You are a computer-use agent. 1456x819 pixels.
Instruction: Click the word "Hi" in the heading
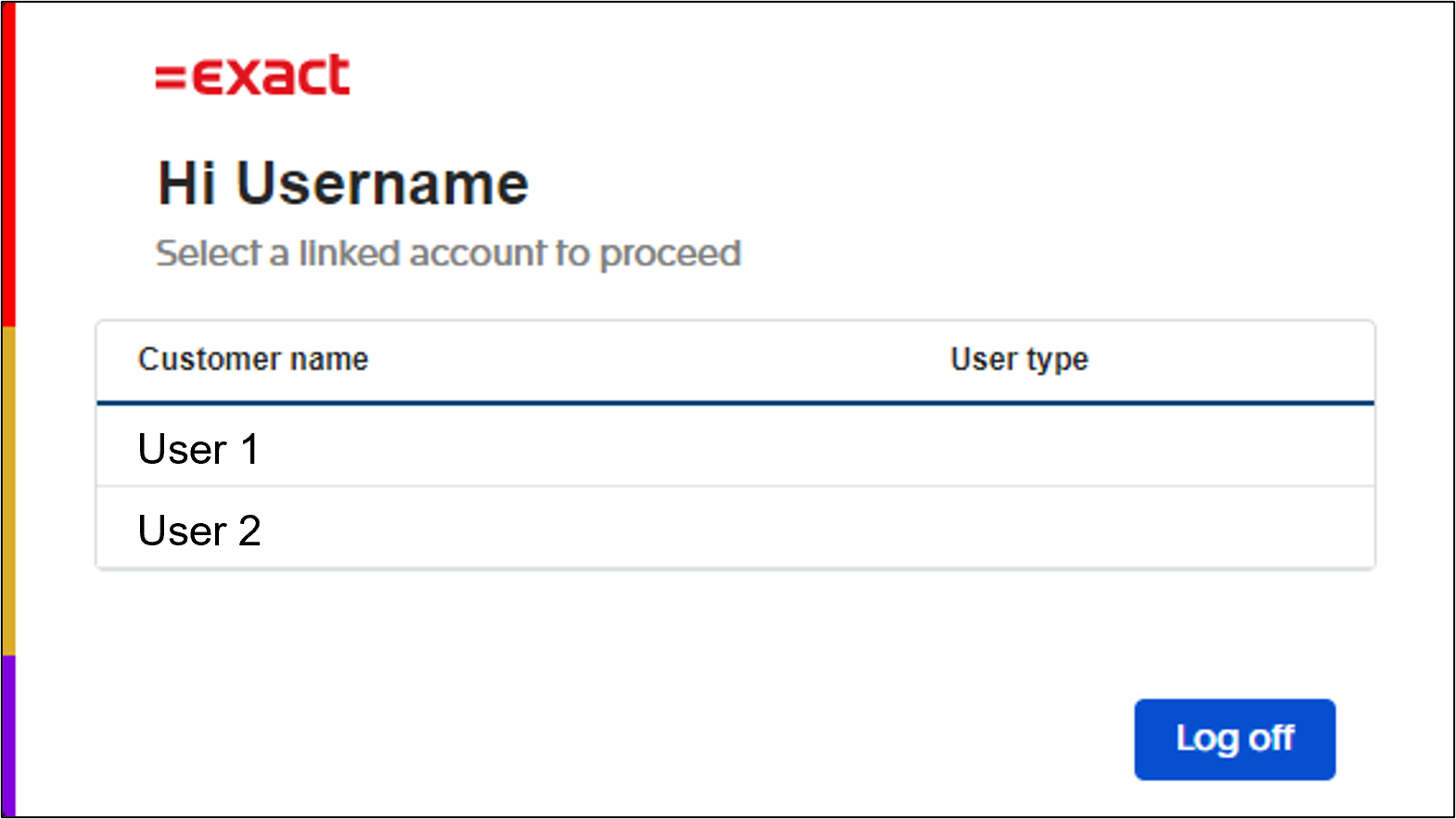186,184
